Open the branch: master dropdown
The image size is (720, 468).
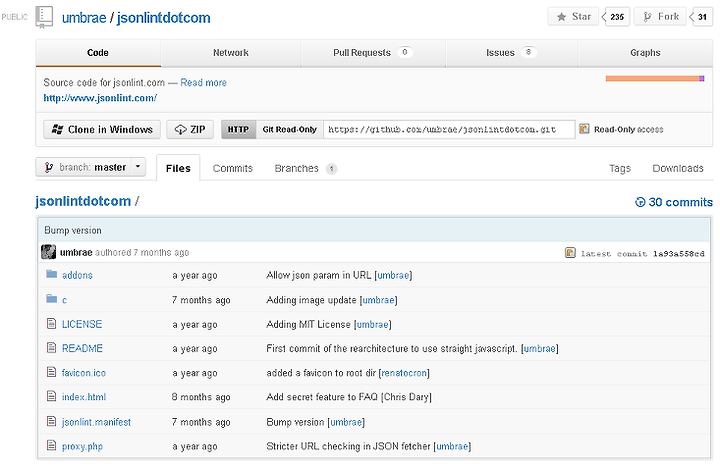tap(90, 167)
